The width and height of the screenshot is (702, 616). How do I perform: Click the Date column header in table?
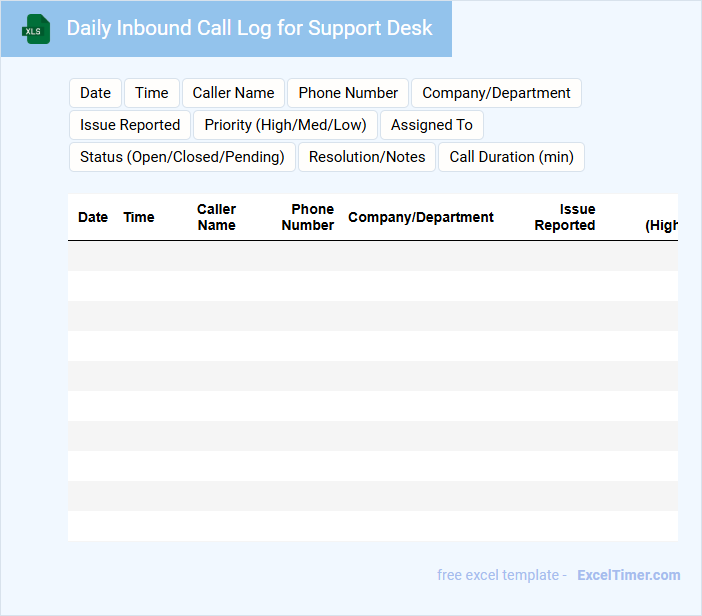point(93,217)
